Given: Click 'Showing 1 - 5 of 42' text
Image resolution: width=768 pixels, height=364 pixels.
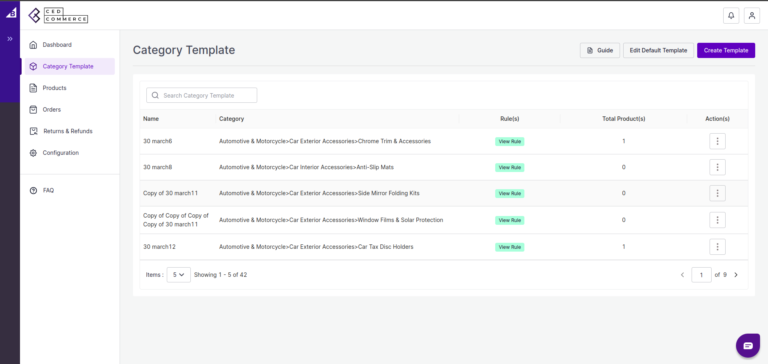Looking at the screenshot, I should (220, 275).
